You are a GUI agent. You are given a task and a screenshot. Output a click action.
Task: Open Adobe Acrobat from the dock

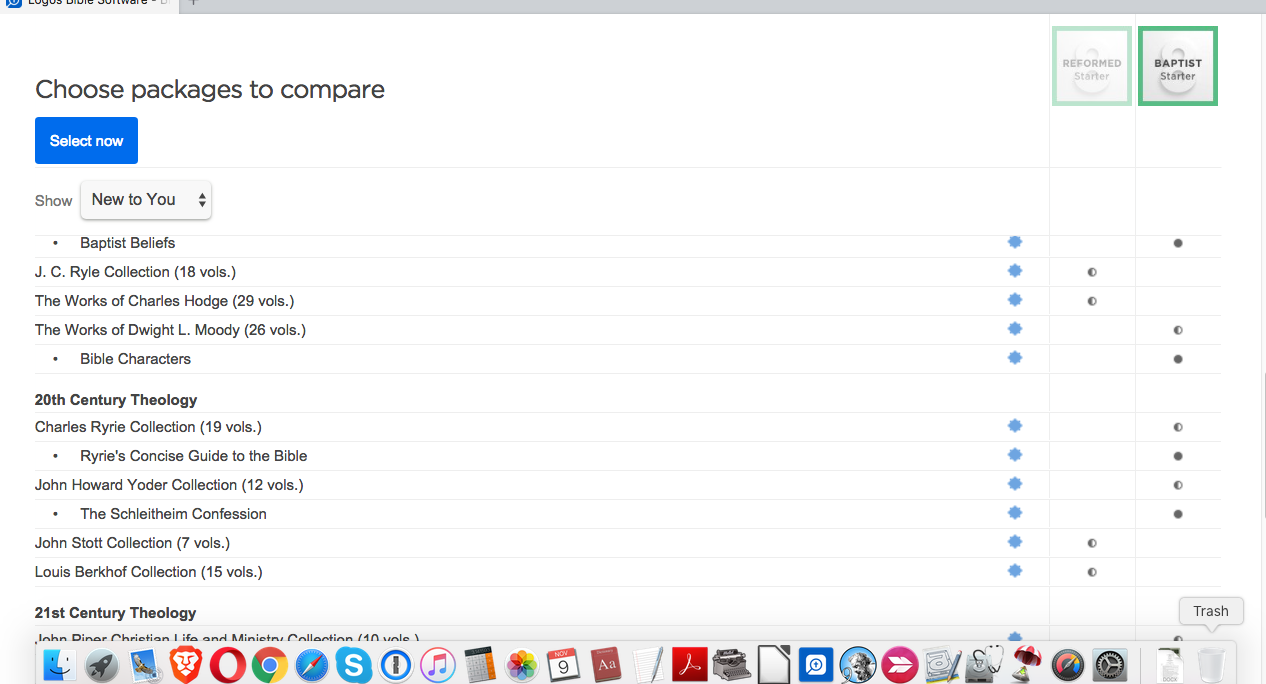tap(690, 664)
